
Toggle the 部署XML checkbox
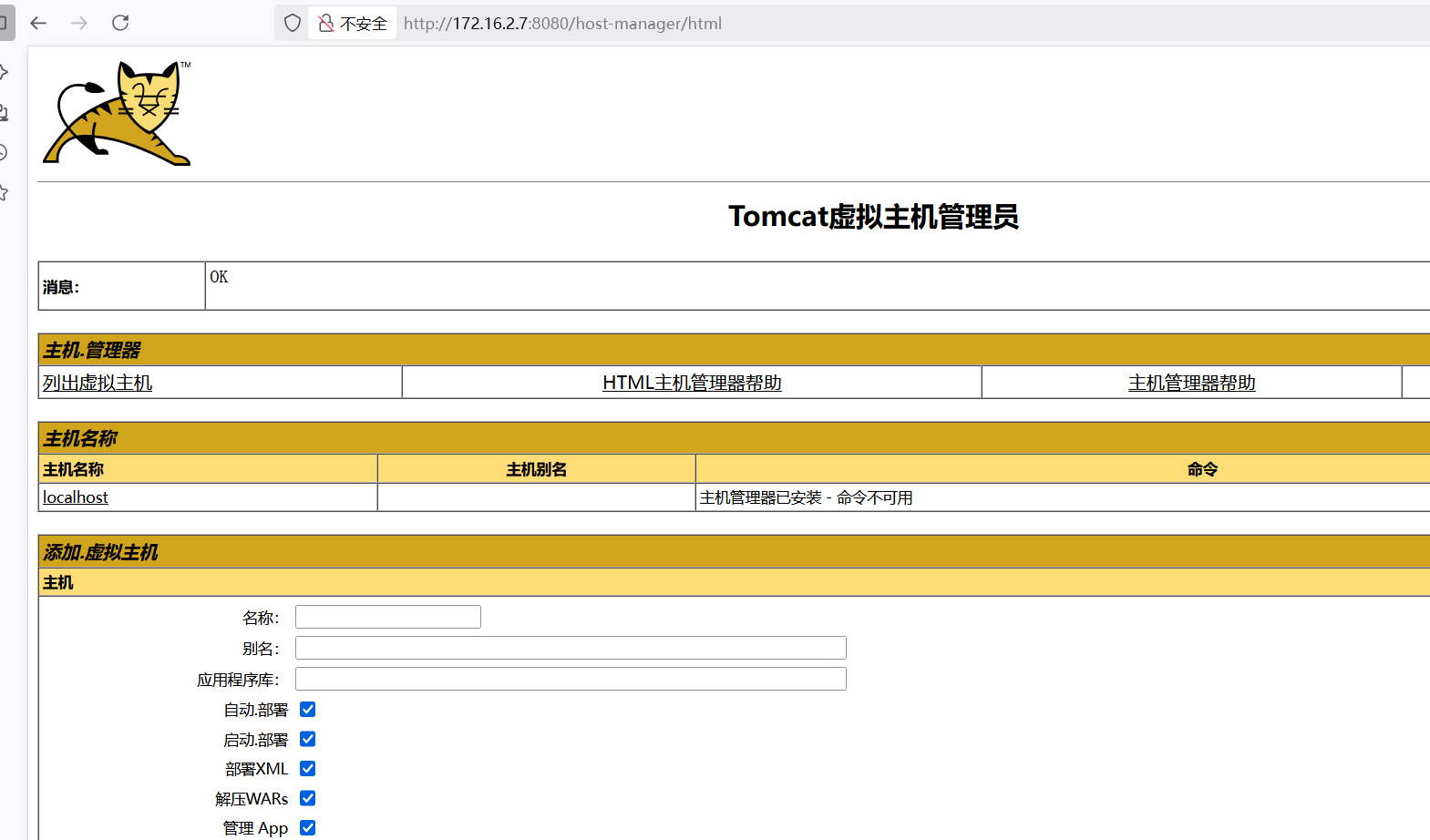click(308, 768)
